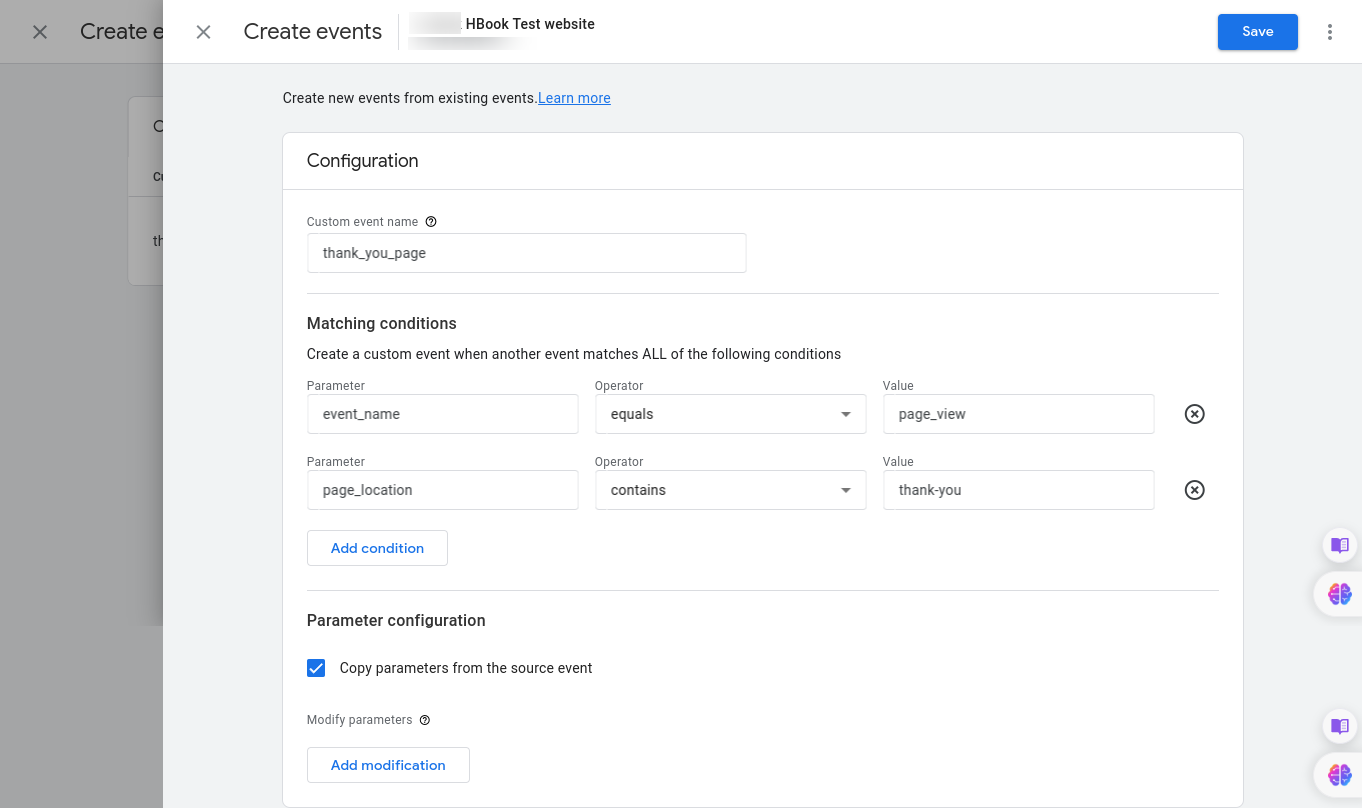Open the Learn more link
This screenshot has width=1362, height=808.
pos(574,97)
